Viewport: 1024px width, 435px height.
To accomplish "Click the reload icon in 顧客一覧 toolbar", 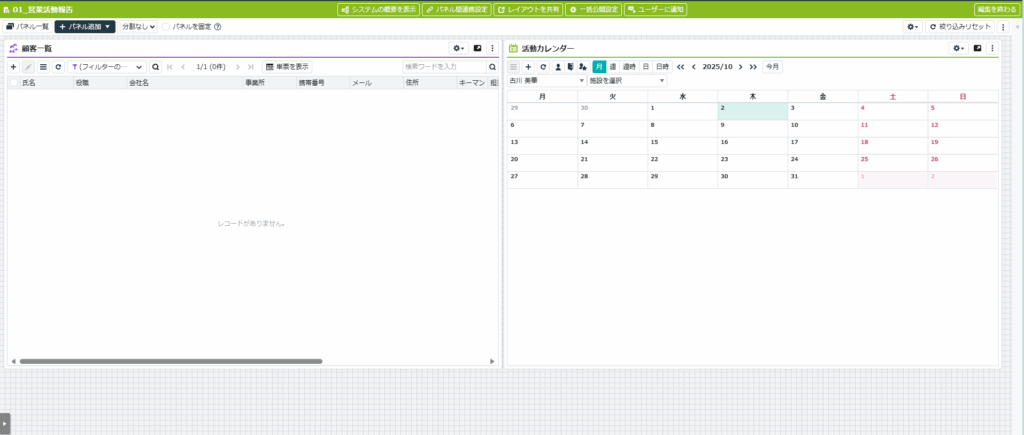I will [58, 67].
